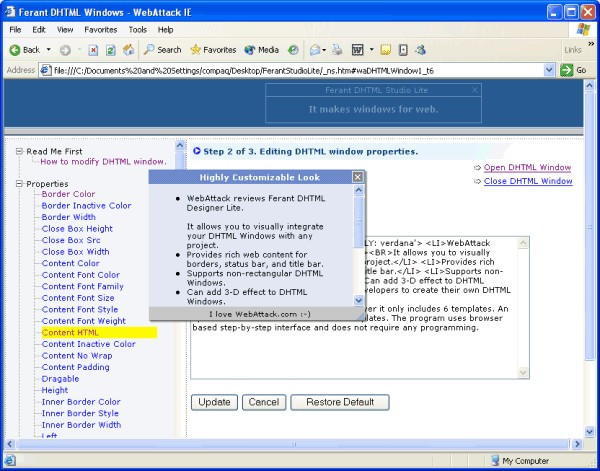Select Inner Border Color property

pyautogui.click(x=81, y=402)
